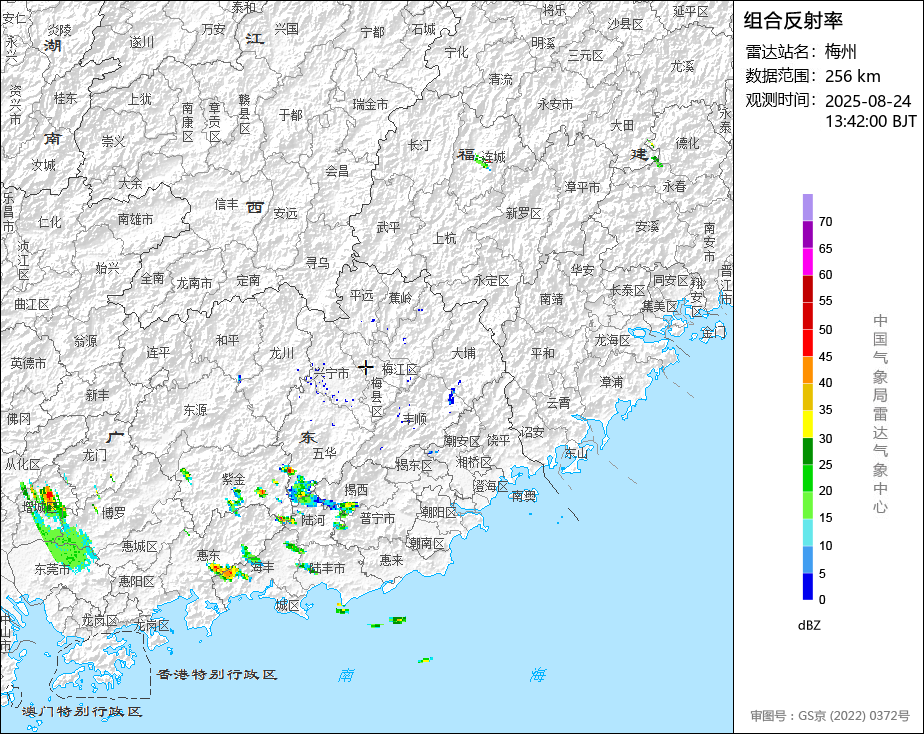Viewport: 924px width, 734px height.
Task: Select the 惠阳区 map label
Action: tap(136, 581)
